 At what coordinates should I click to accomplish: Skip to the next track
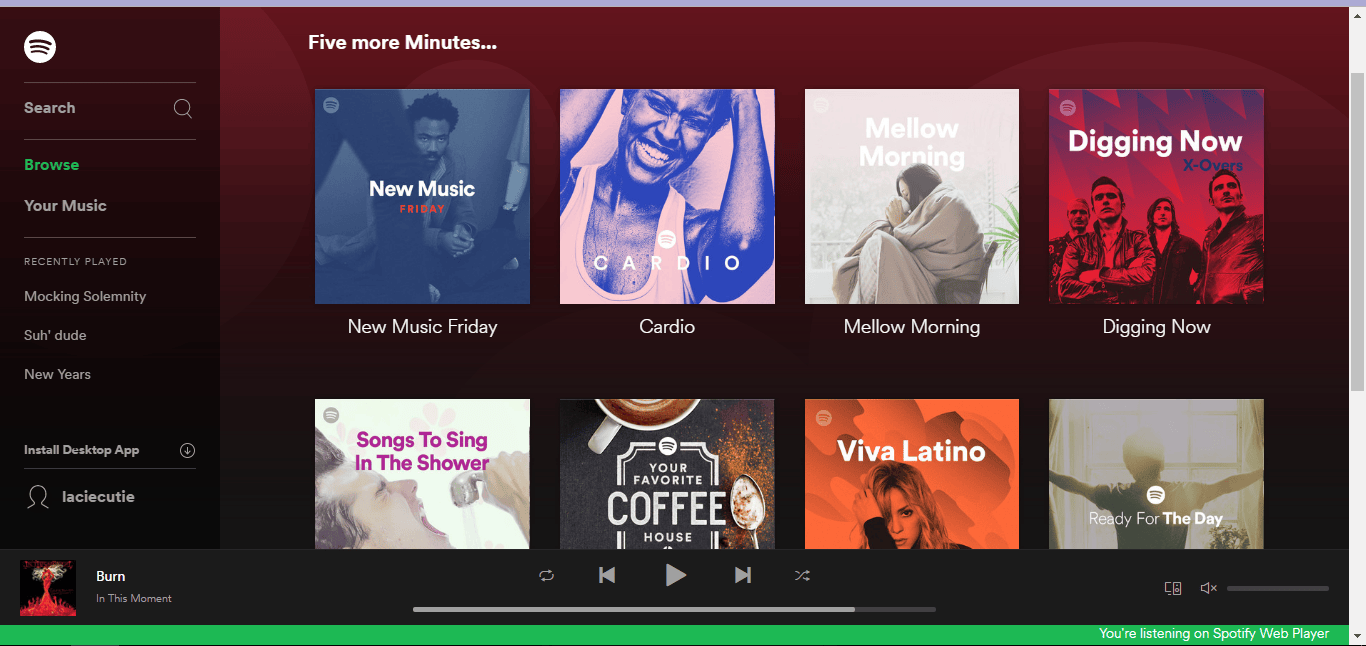[x=742, y=575]
